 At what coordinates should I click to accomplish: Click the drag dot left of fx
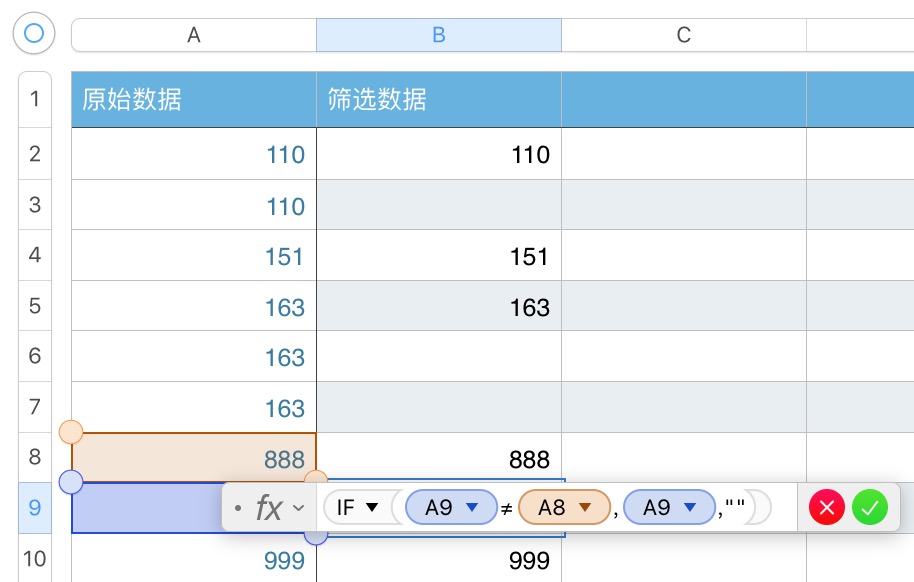pos(238,508)
